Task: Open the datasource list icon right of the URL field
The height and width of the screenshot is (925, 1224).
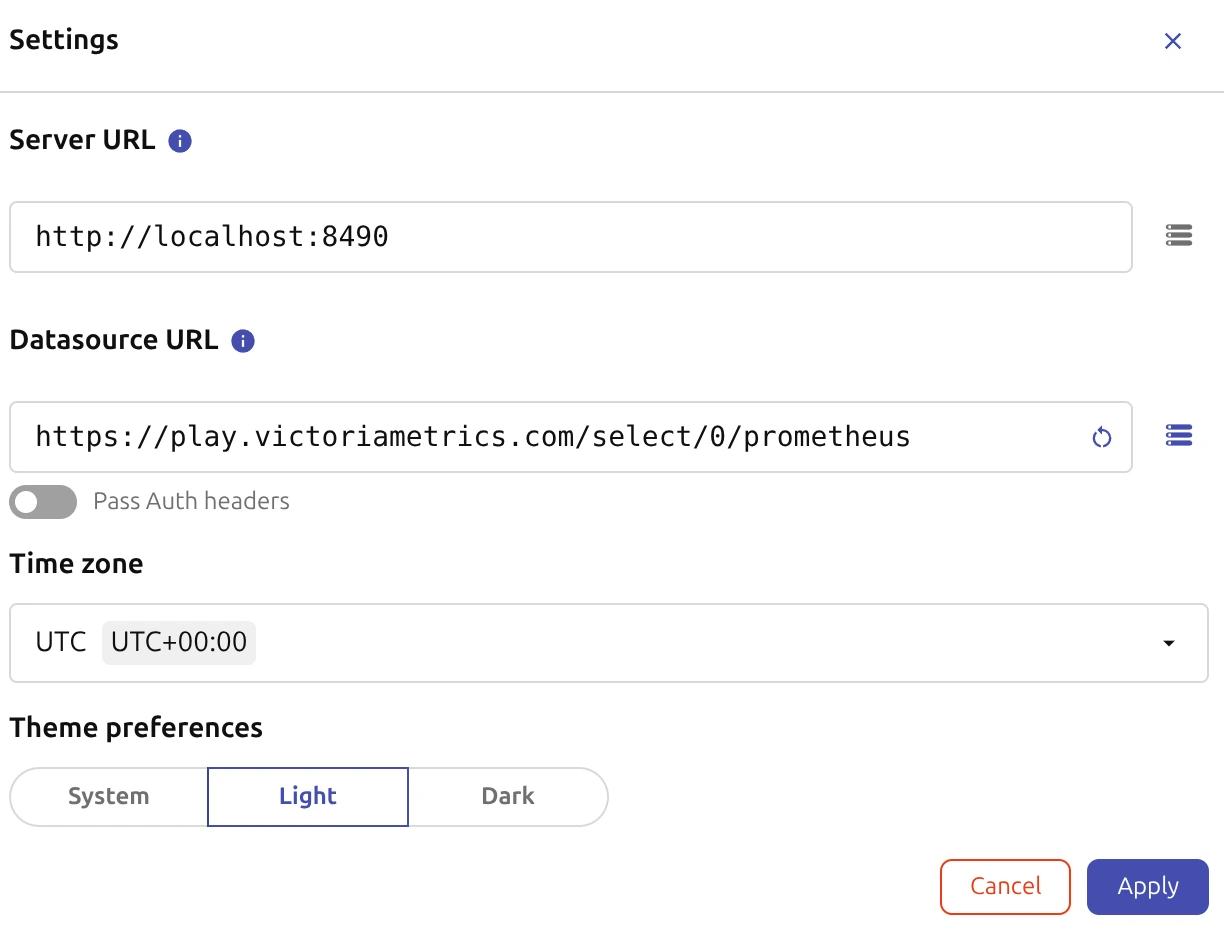Action: [1179, 436]
